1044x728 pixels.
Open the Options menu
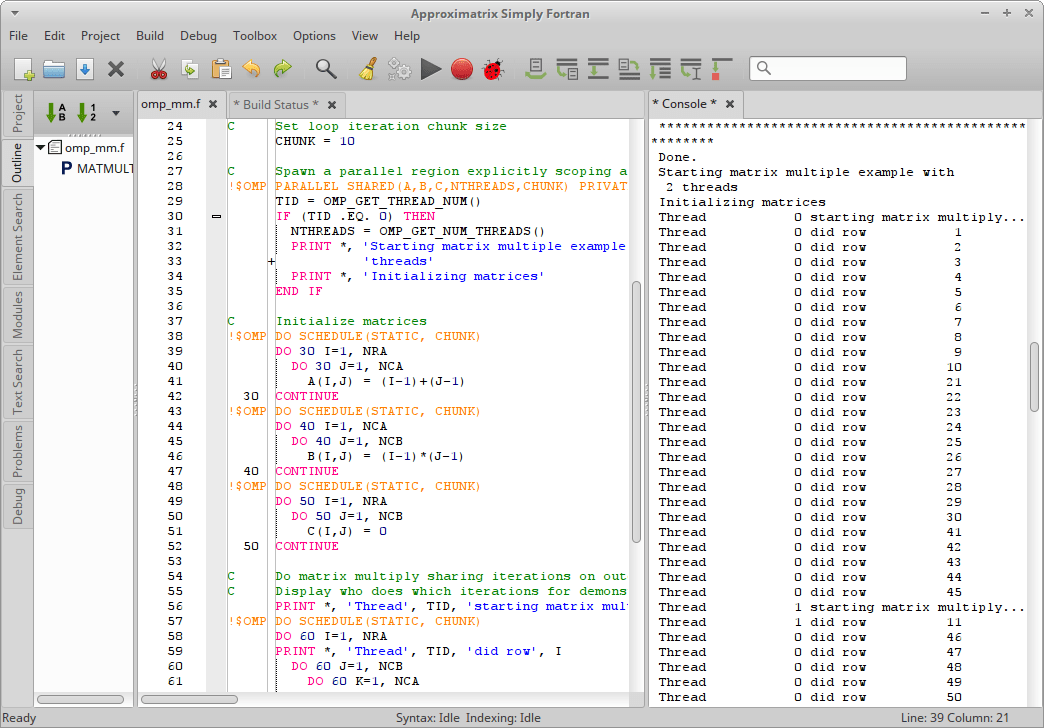pyautogui.click(x=314, y=36)
